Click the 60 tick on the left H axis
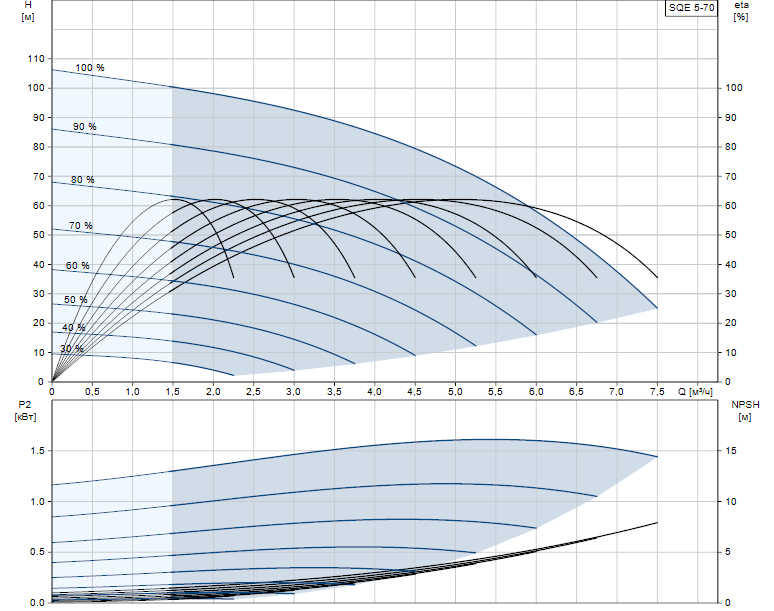774x611 pixels. point(39,205)
